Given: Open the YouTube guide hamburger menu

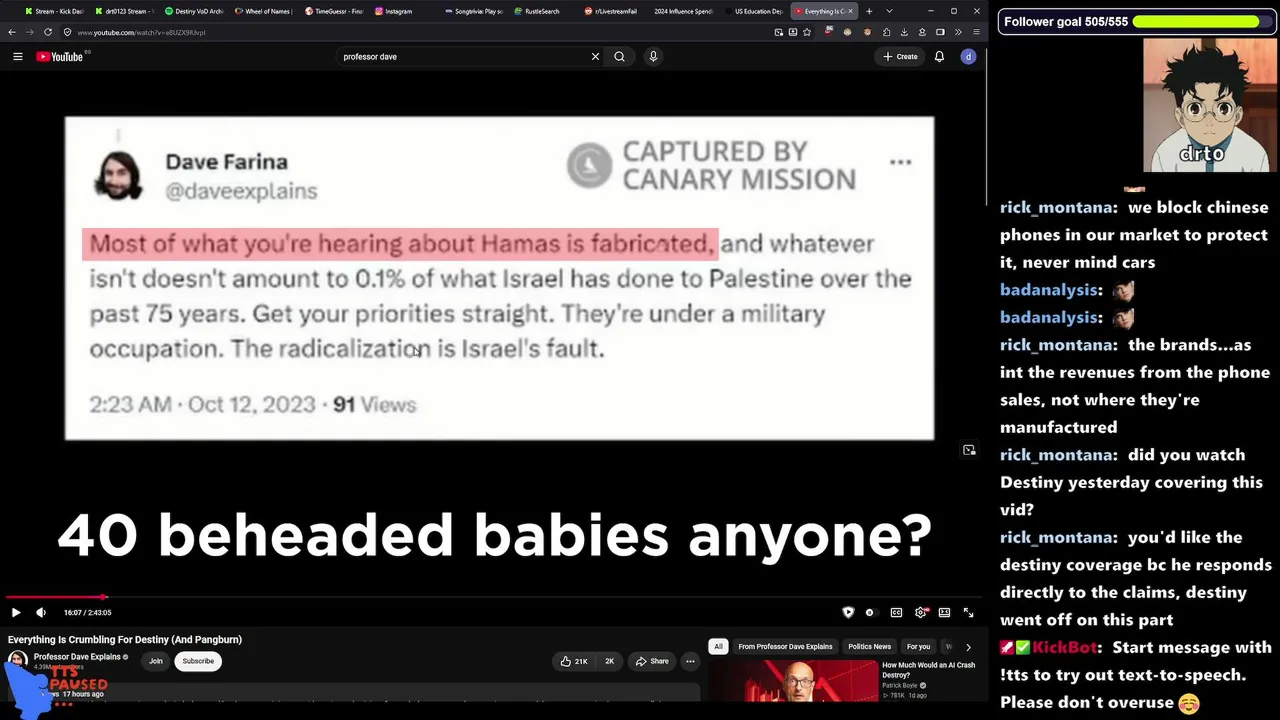Looking at the screenshot, I should pyautogui.click(x=18, y=57).
